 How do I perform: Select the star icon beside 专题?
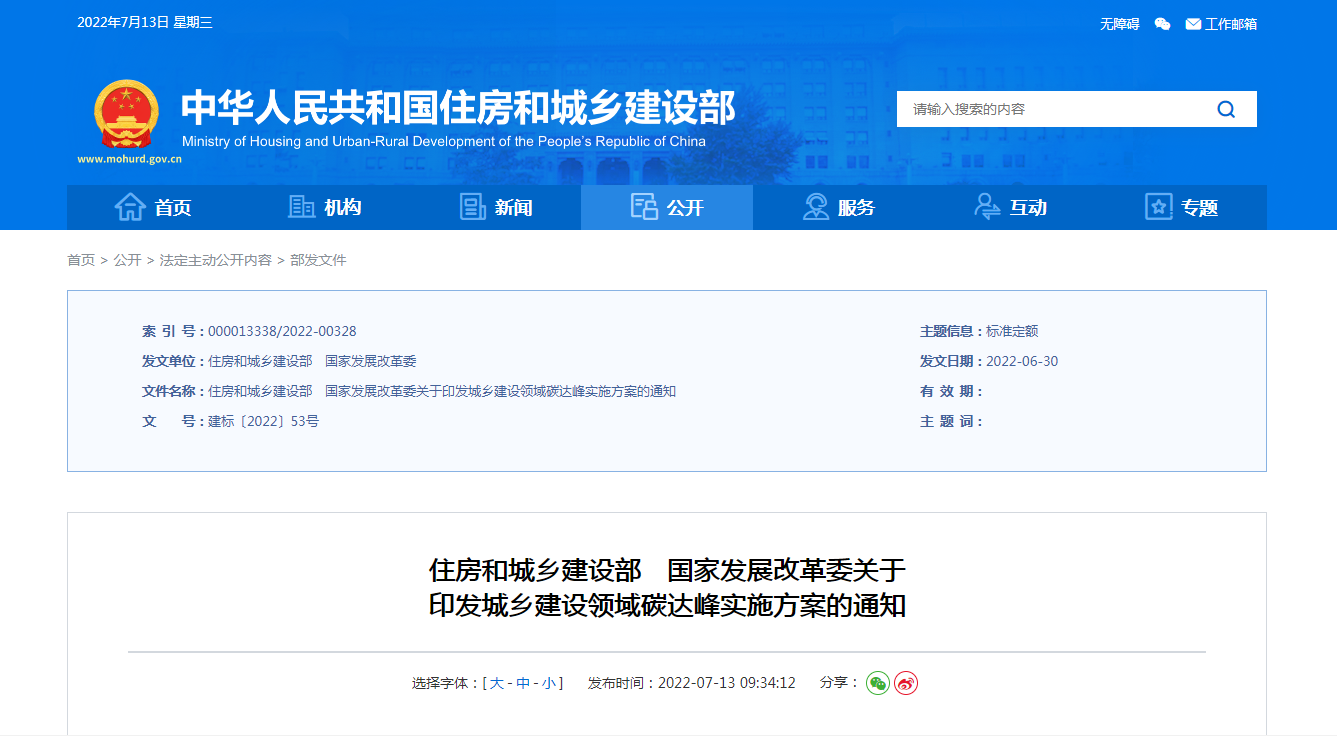click(x=1158, y=206)
